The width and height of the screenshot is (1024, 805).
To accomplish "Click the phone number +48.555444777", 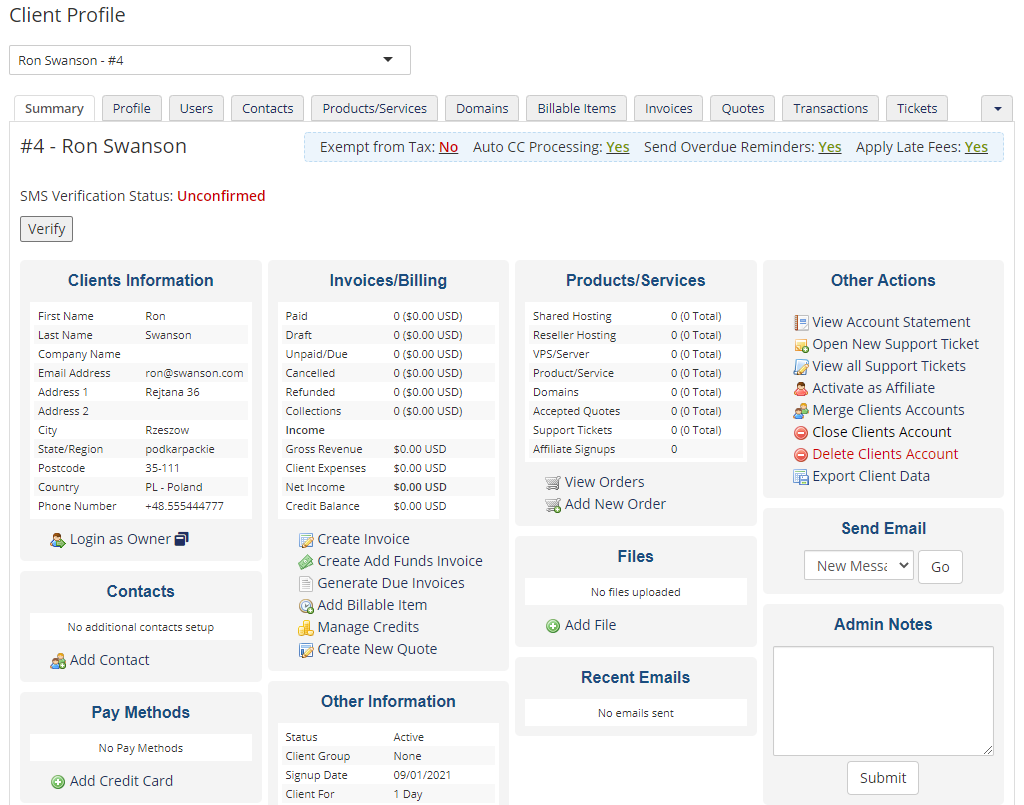I will pos(184,507).
